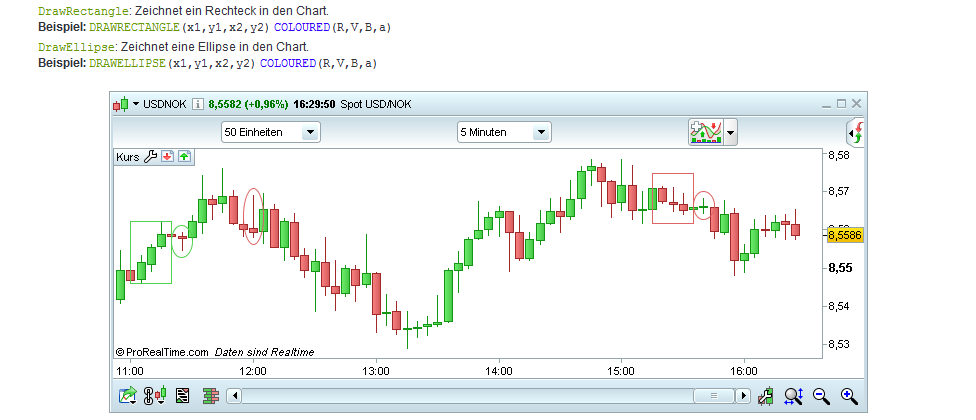The width and height of the screenshot is (976, 420).
Task: Click the 8,5586 current price label
Action: tap(845, 235)
